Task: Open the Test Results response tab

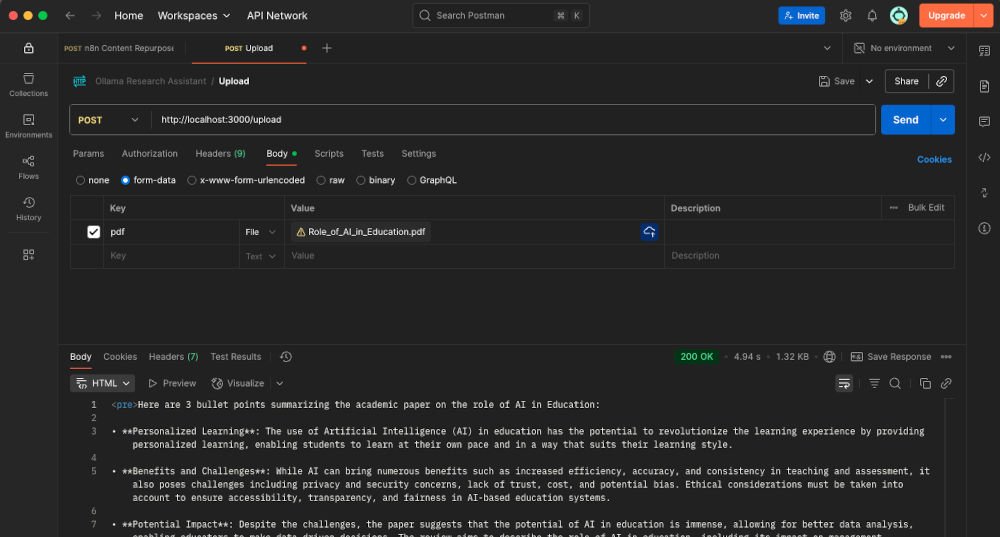Action: tap(236, 357)
